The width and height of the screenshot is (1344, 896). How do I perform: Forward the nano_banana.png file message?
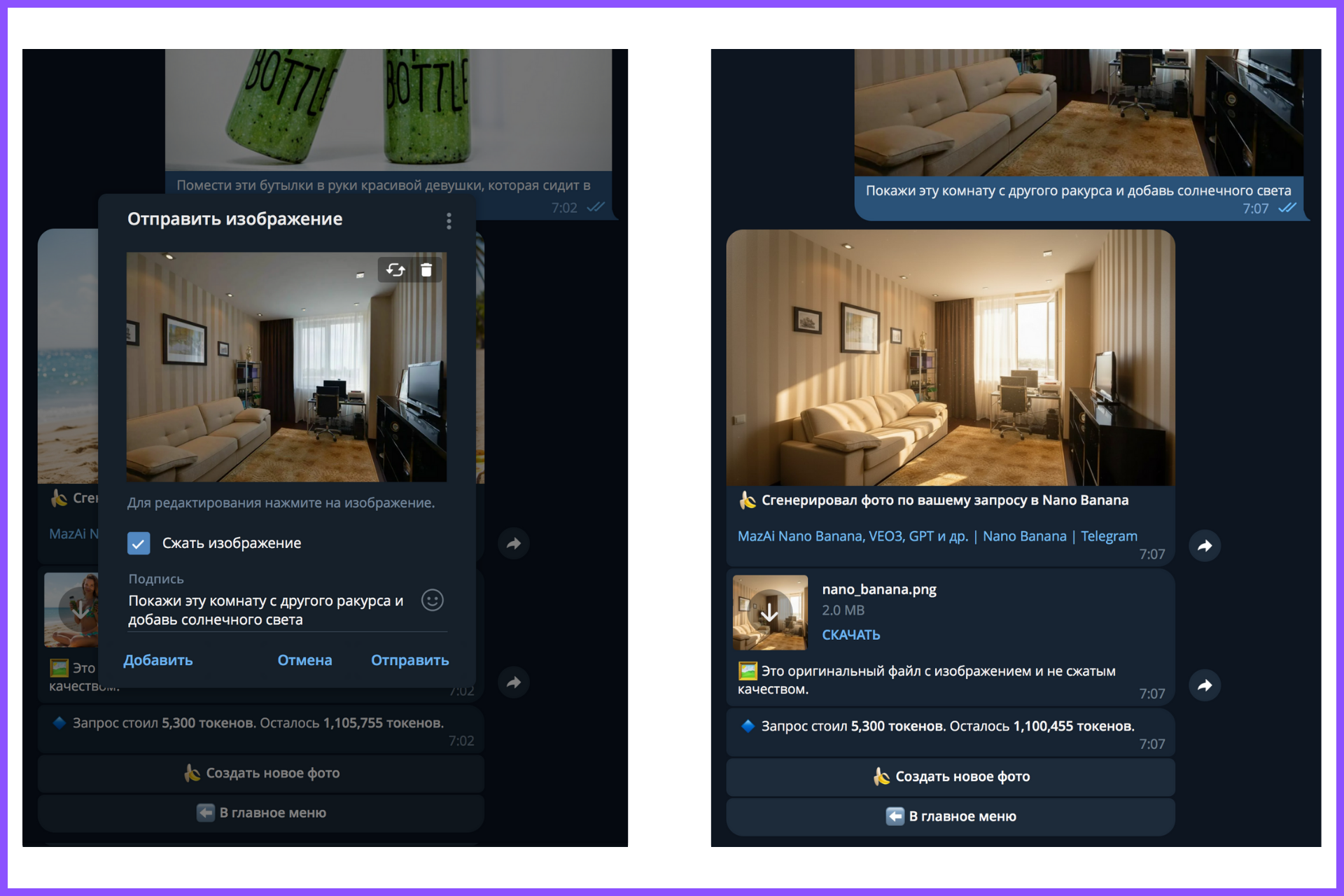1205,685
